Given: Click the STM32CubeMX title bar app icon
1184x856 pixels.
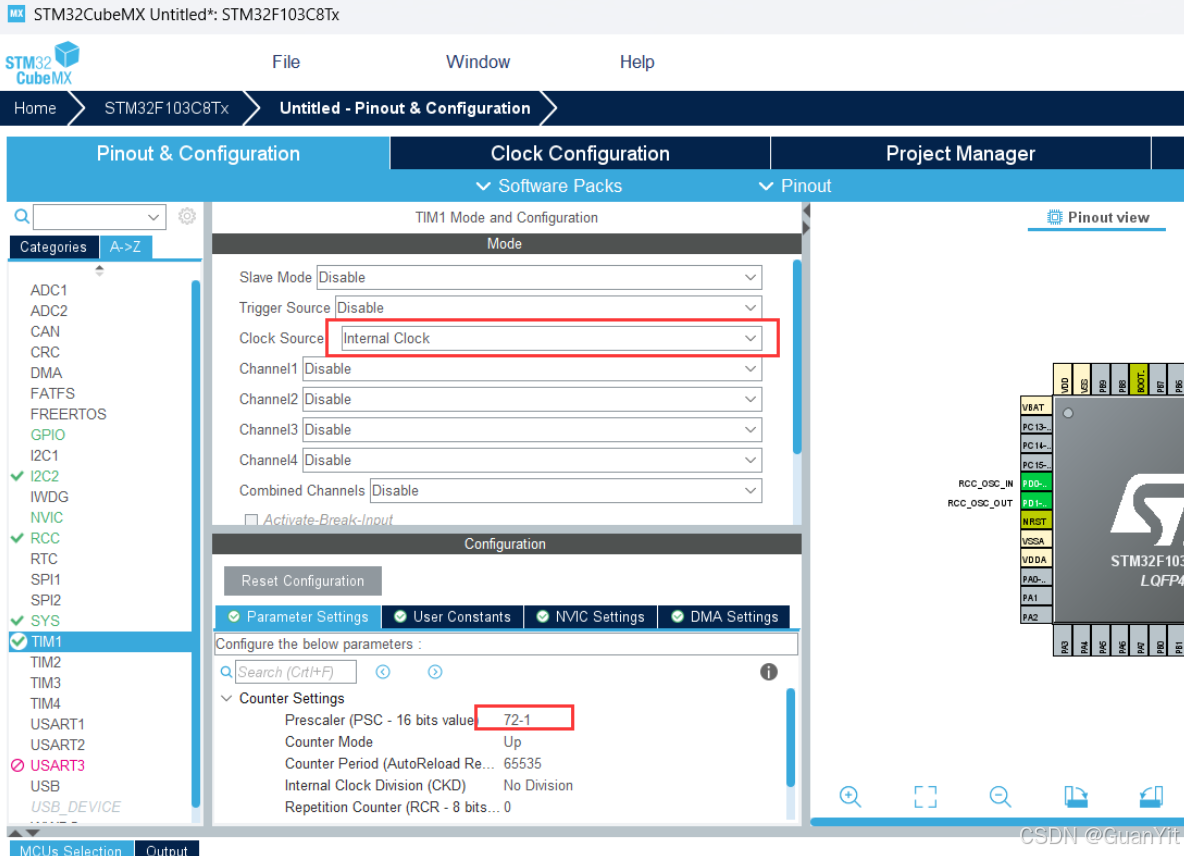Looking at the screenshot, I should (17, 14).
